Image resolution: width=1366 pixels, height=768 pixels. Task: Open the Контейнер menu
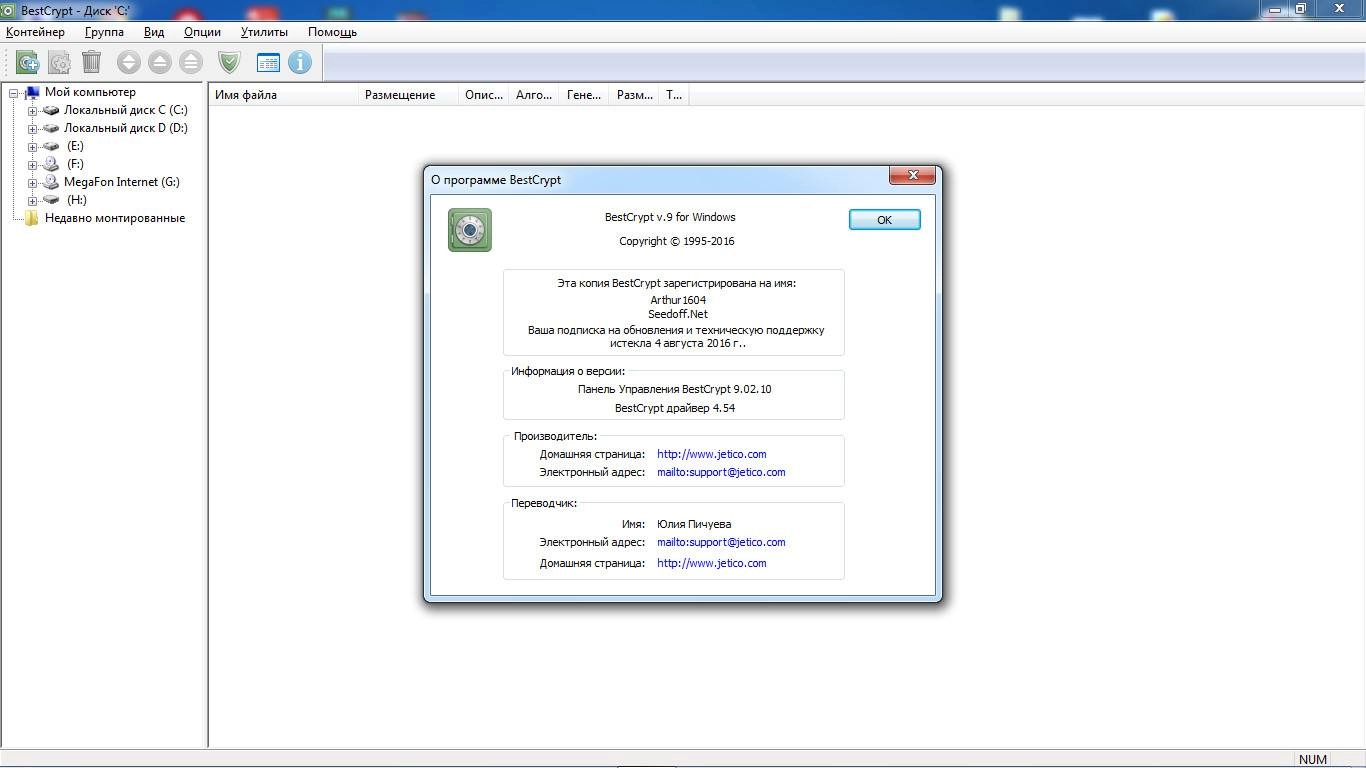point(35,32)
